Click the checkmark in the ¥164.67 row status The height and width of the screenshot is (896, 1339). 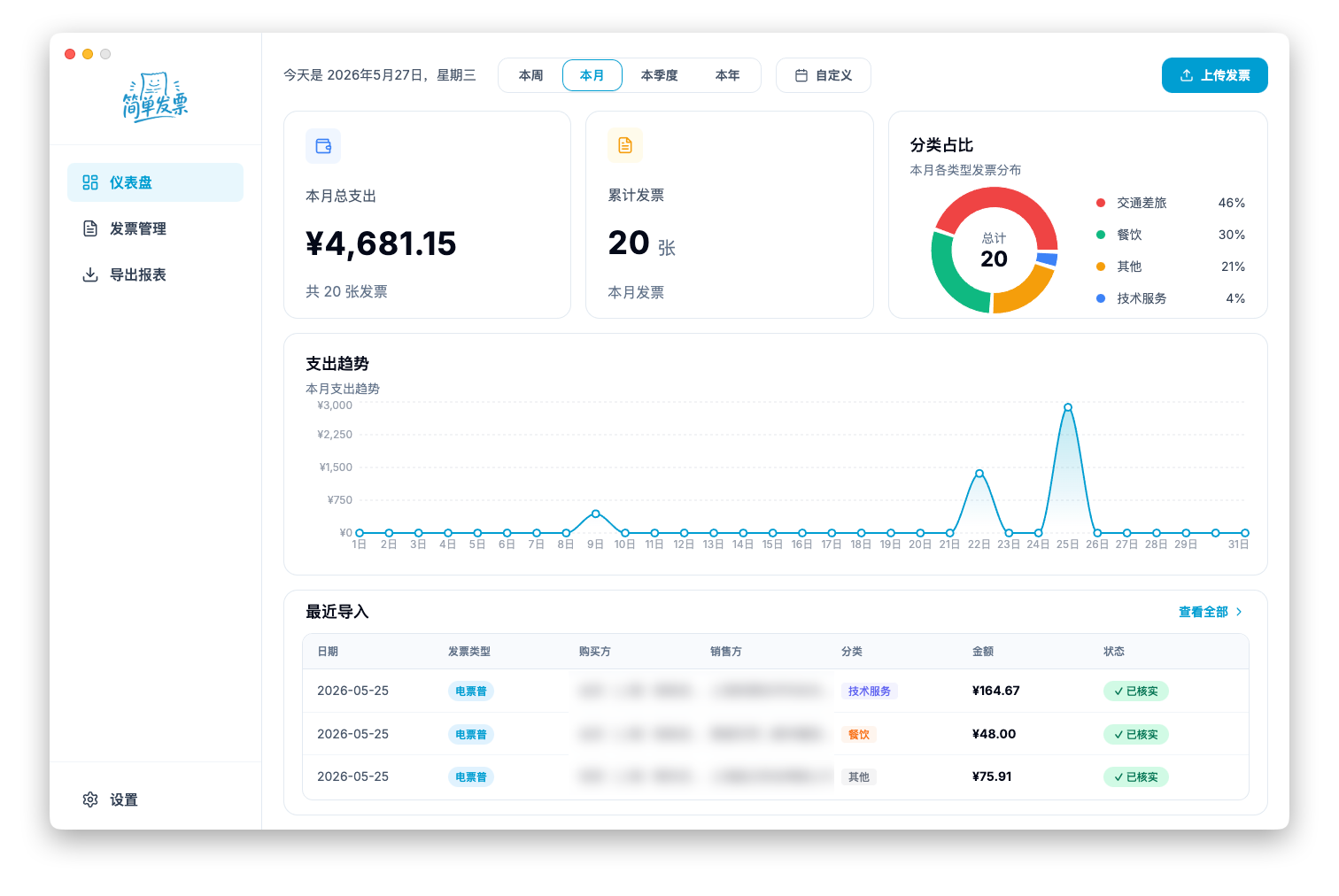[1118, 691]
